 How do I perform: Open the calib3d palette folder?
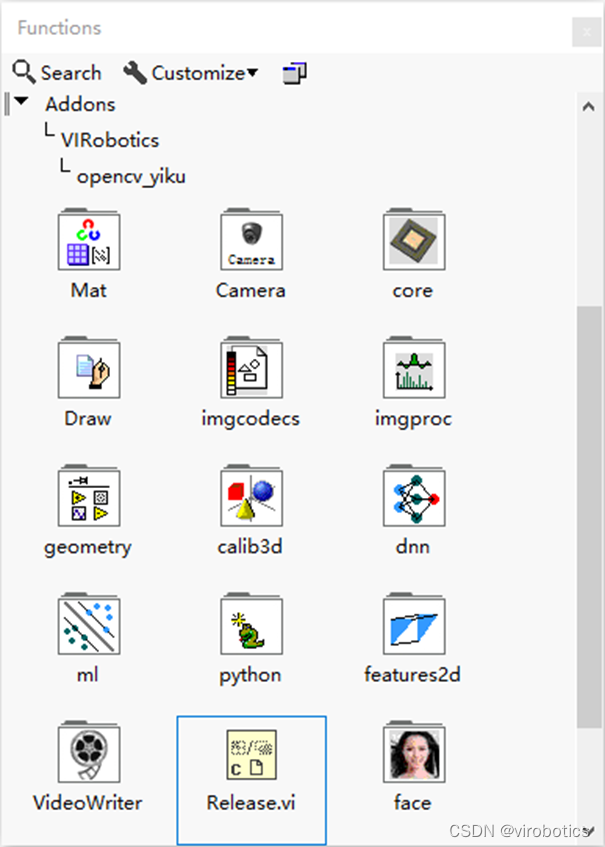pyautogui.click(x=251, y=496)
